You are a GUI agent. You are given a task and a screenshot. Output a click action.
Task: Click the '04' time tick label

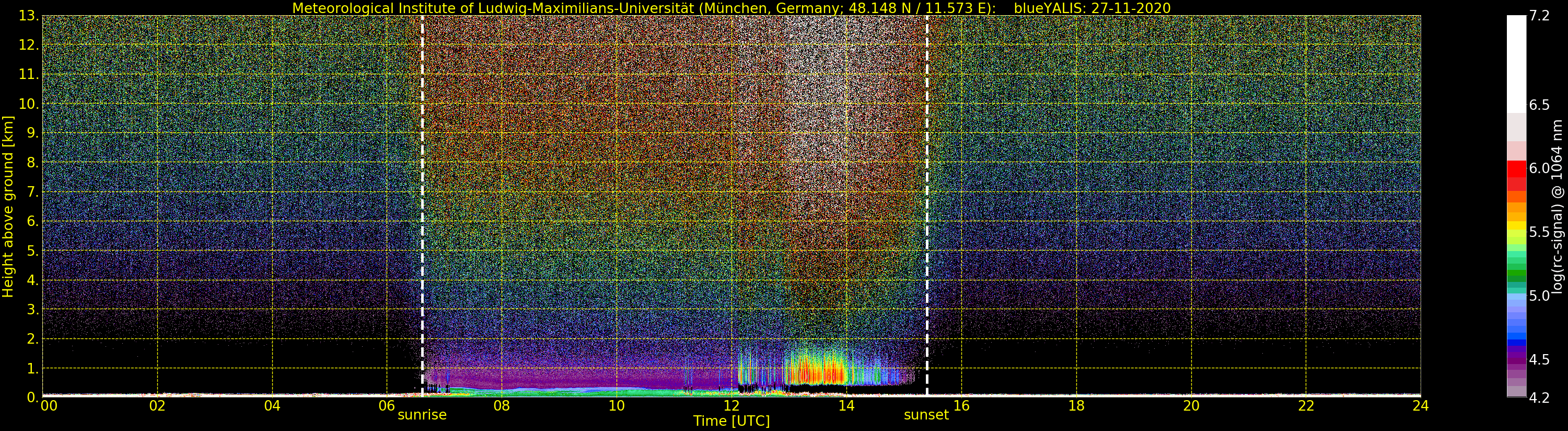tap(272, 405)
